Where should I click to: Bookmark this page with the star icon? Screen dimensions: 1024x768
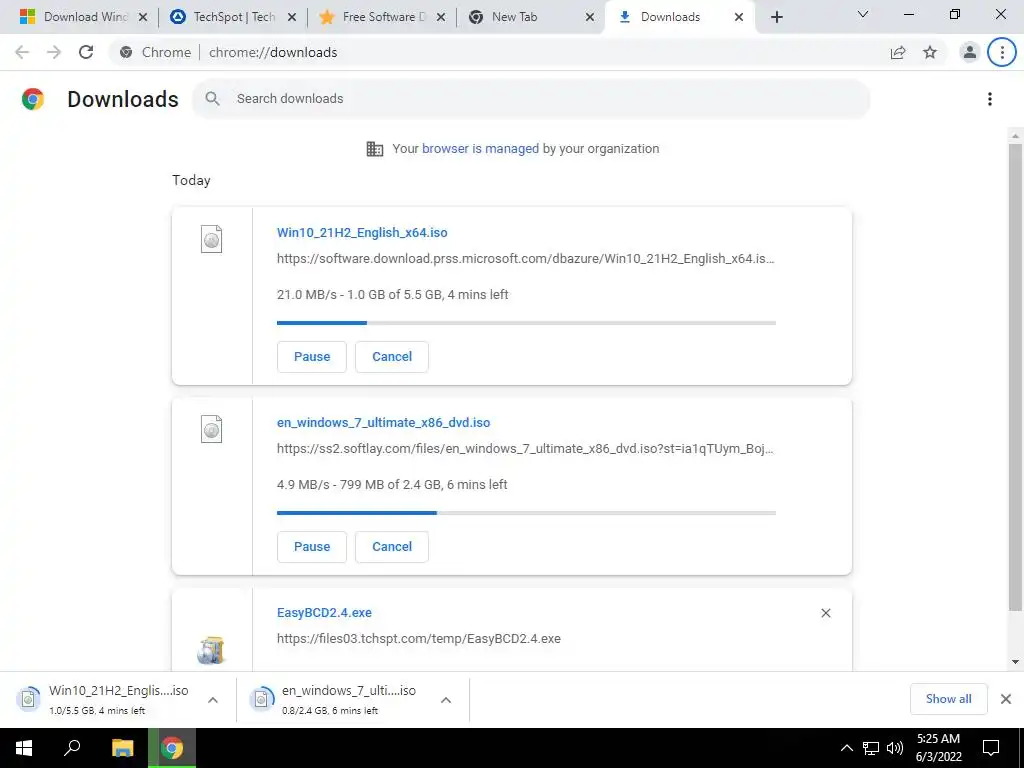930,52
